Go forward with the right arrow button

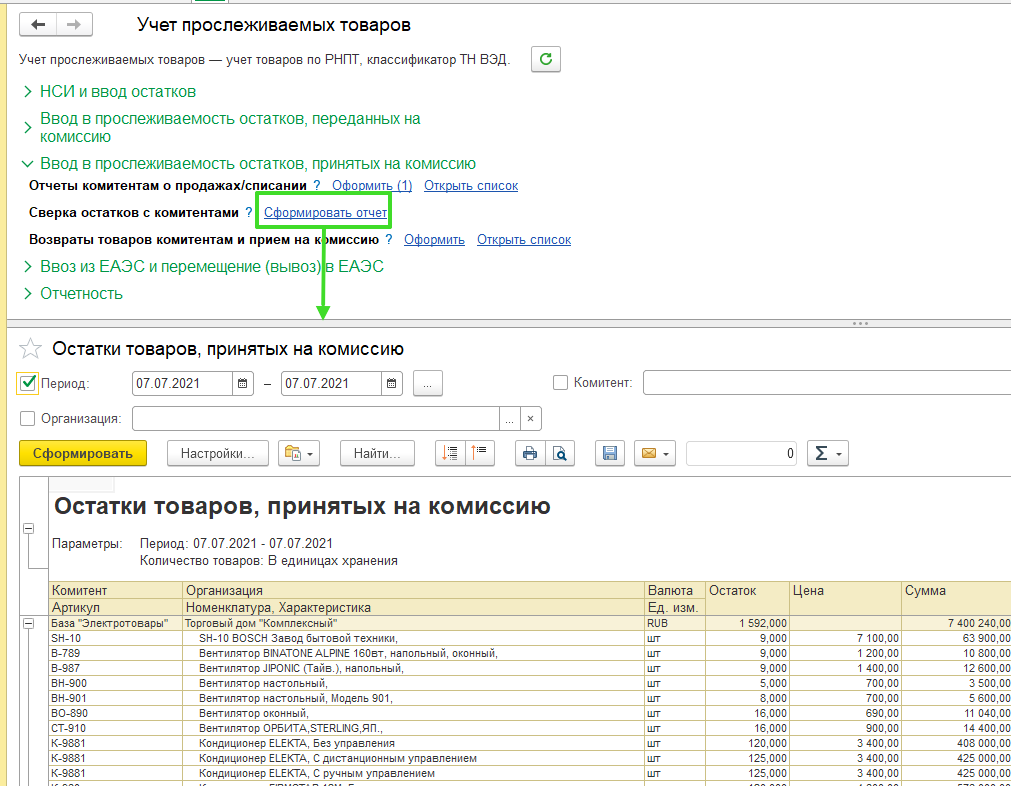tap(74, 25)
